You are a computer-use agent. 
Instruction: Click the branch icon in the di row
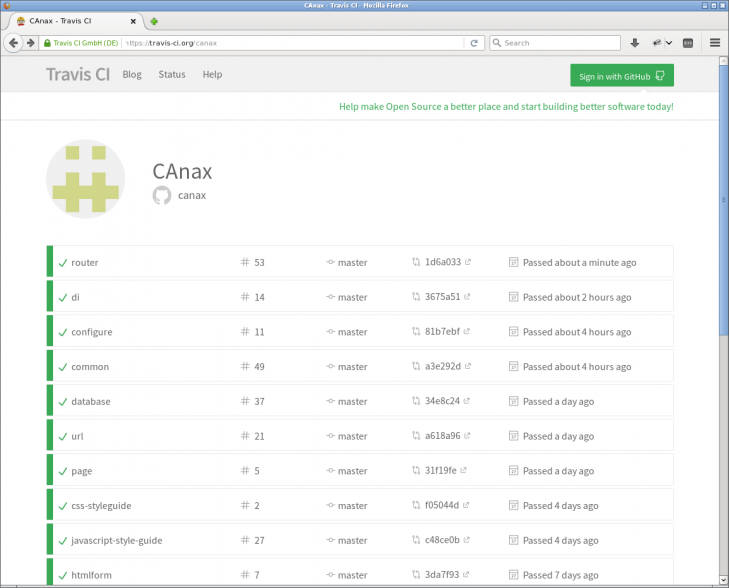coord(330,297)
